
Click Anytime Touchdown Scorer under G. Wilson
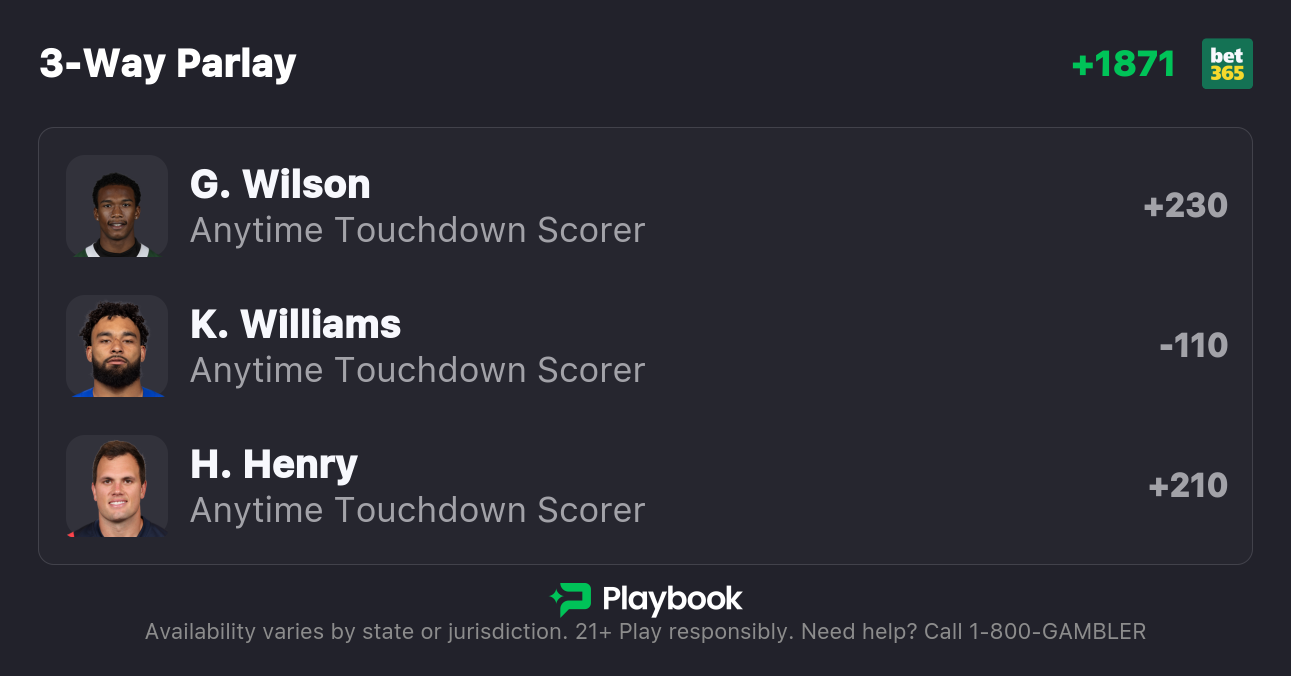417,230
